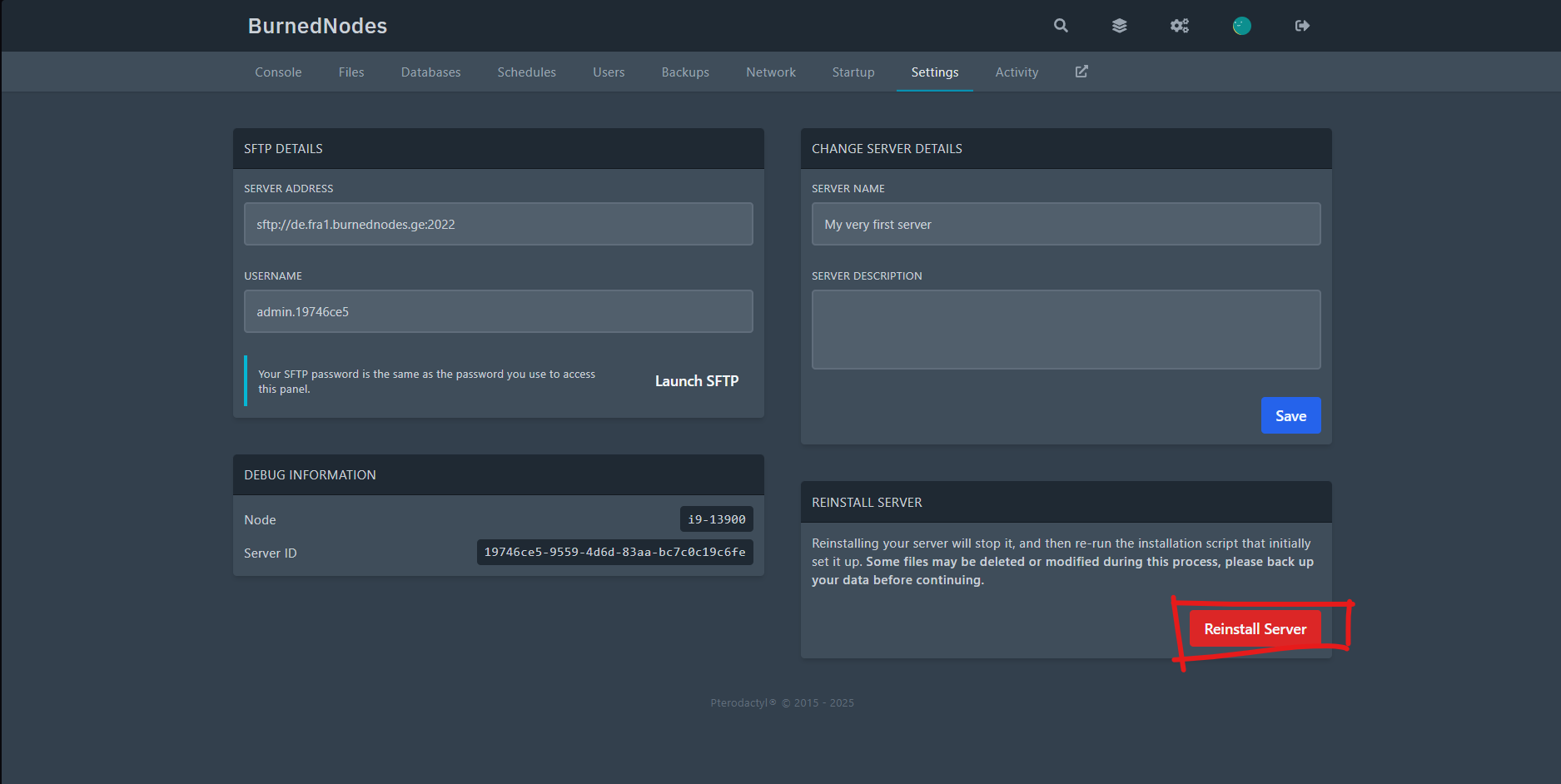This screenshot has height=784, width=1561.
Task: Select the node value i9-13900
Action: (x=717, y=519)
